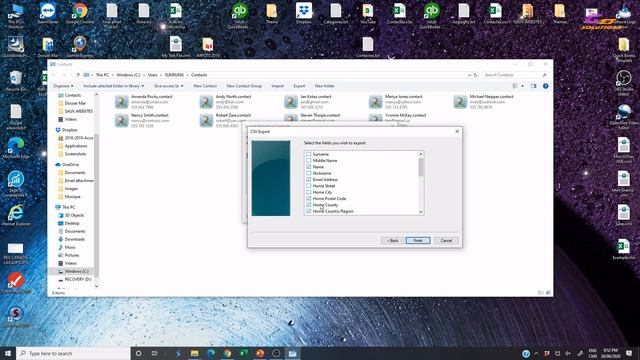Open the TeamViewer desktop shortcut
This screenshot has height=360, width=640.
coord(48,13)
